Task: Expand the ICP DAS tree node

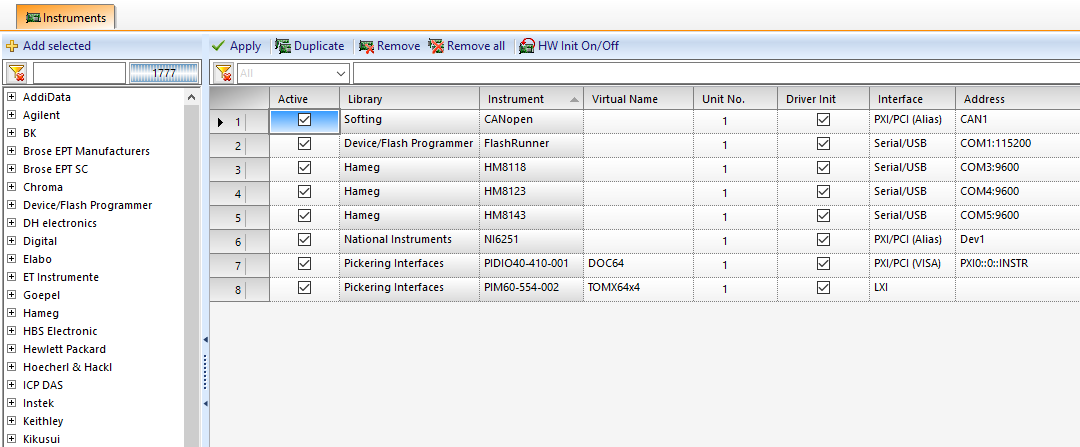Action: [12, 385]
